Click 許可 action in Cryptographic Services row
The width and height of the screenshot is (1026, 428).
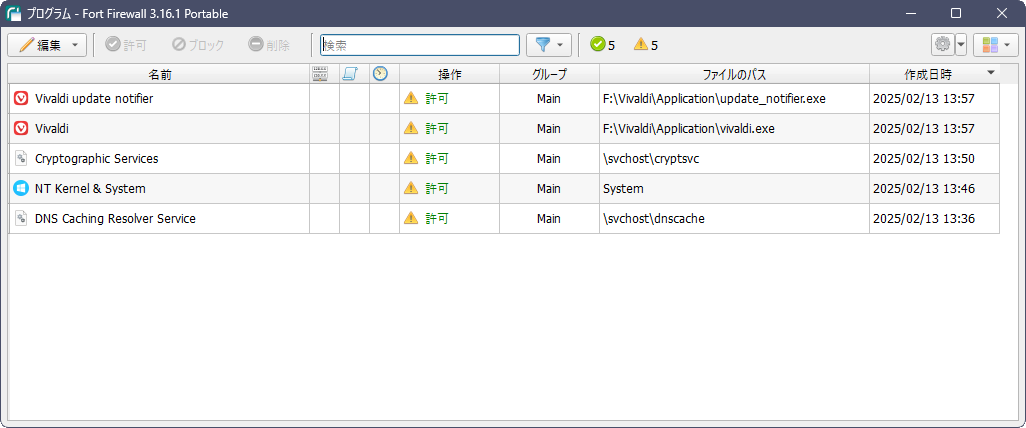[x=437, y=158]
